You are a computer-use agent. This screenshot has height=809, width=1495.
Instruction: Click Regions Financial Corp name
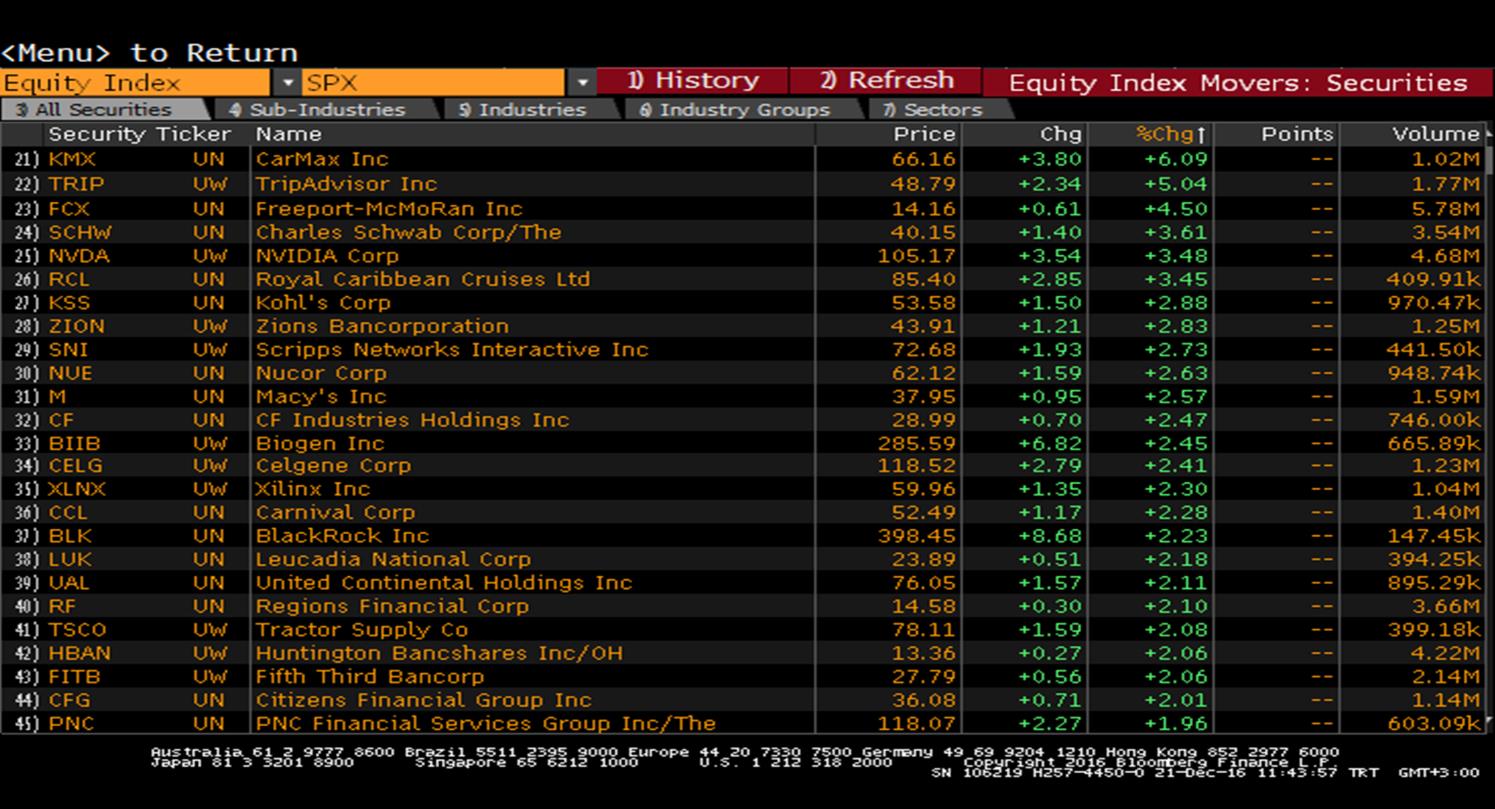(392, 607)
